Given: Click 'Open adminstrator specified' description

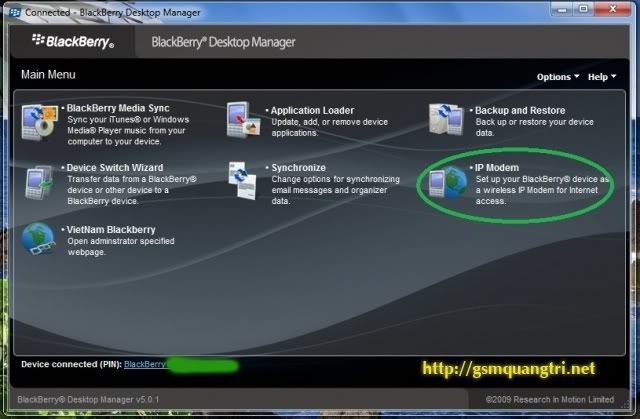Looking at the screenshot, I should tap(121, 241).
